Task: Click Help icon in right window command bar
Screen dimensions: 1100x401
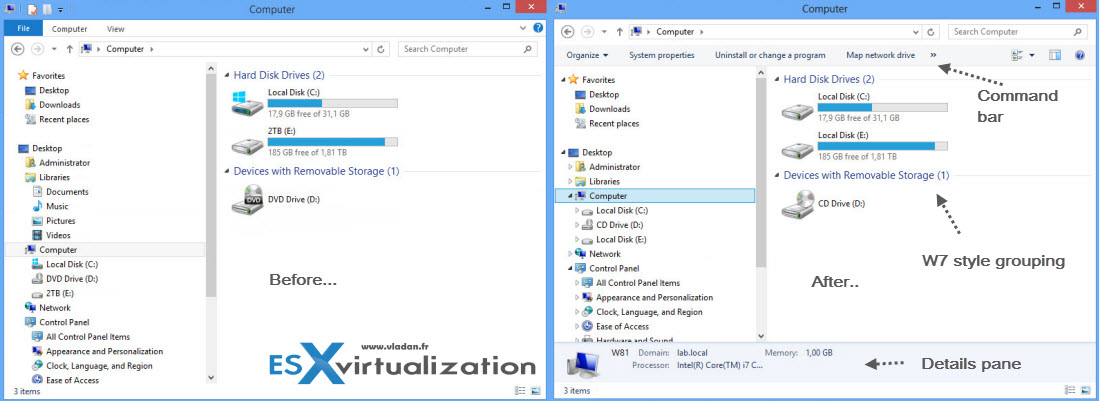Action: click(1080, 55)
